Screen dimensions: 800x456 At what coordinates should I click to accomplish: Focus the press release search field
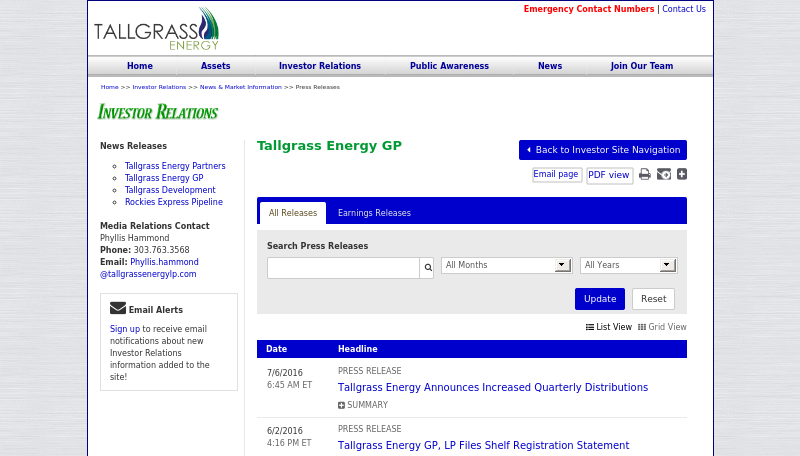point(343,268)
